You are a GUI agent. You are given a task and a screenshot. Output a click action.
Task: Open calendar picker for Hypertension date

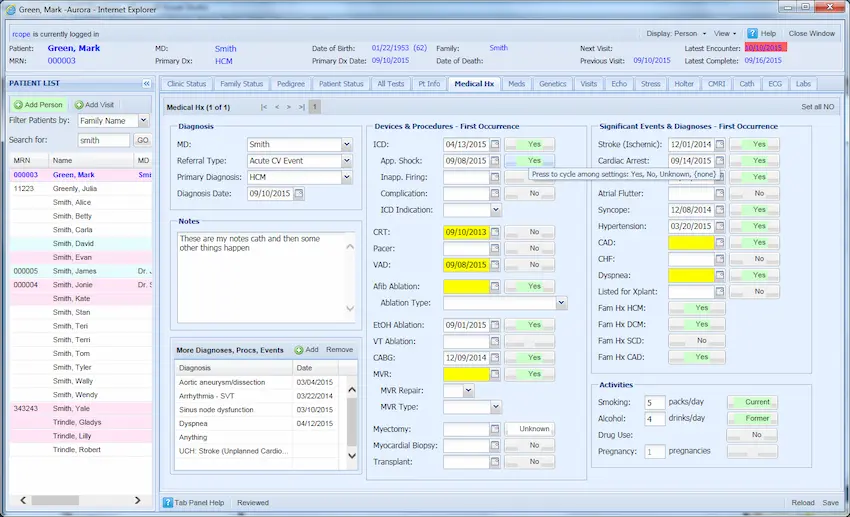click(720, 226)
